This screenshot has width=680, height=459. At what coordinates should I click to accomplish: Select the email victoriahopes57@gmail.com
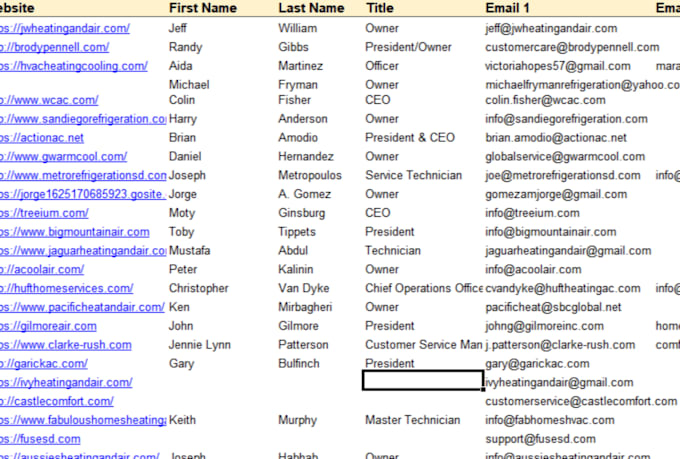point(558,66)
